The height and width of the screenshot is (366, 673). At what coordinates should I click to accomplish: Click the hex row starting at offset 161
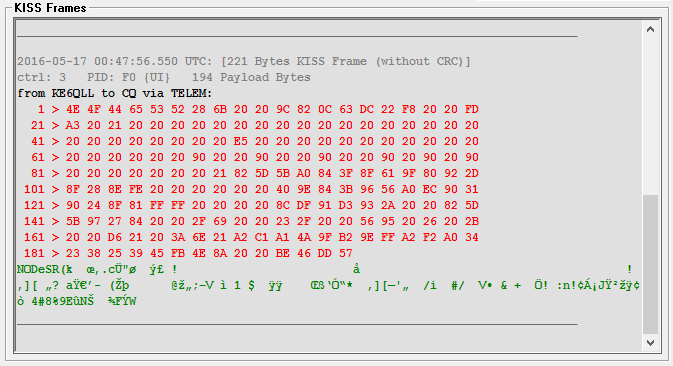pos(251,237)
